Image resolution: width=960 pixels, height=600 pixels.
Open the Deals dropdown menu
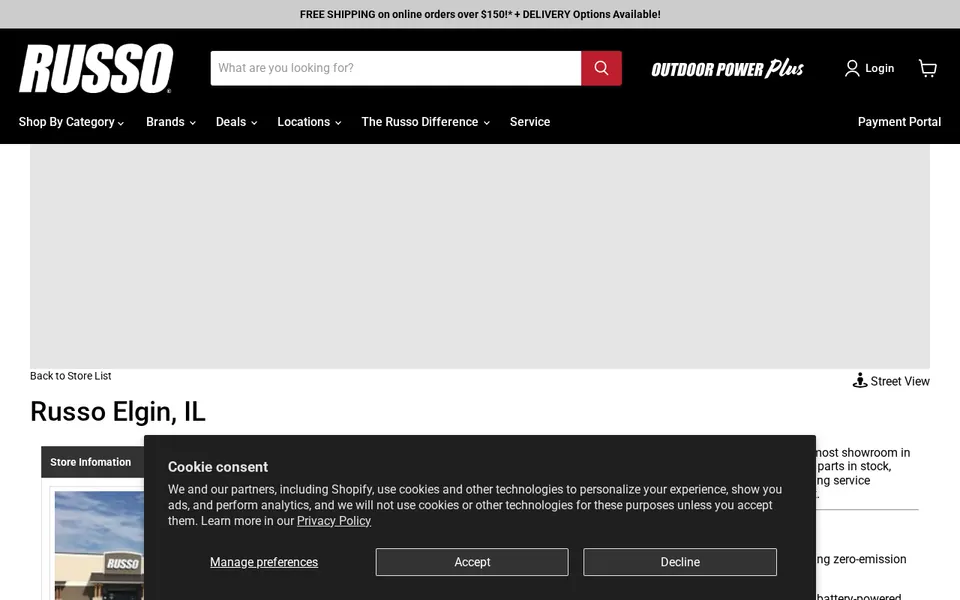[236, 122]
